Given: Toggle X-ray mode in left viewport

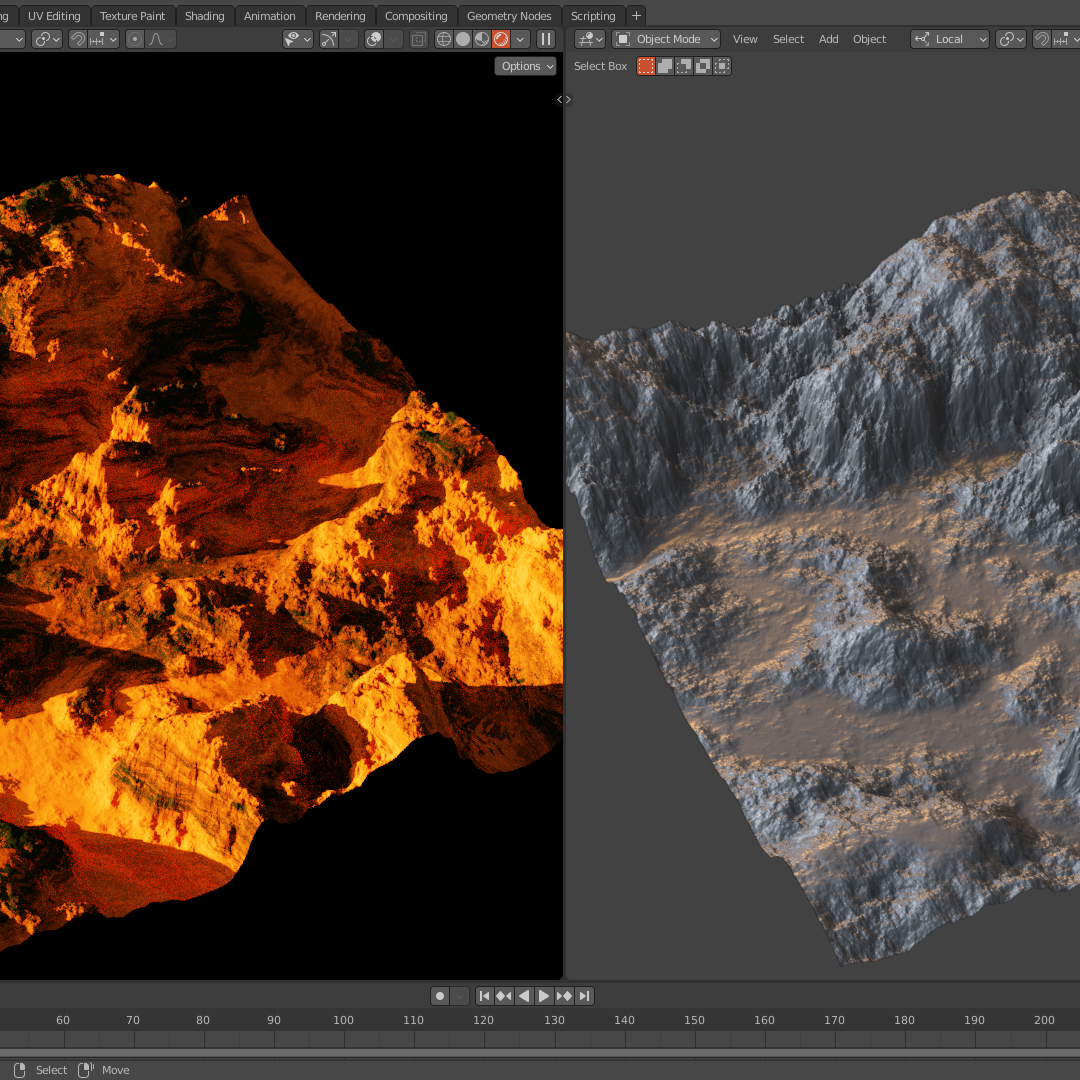Looking at the screenshot, I should (419, 39).
